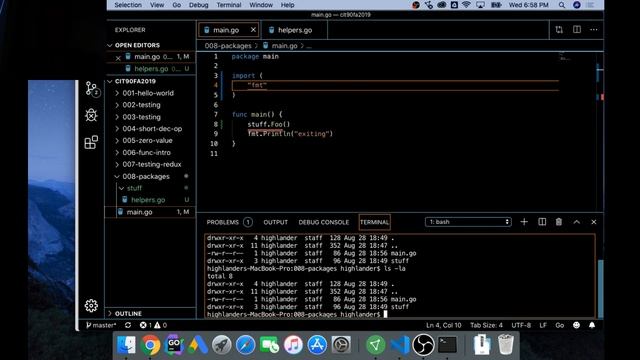Viewport: 640px width, 360px height.
Task: Click the errors and warnings status indicator
Action: 153,325
